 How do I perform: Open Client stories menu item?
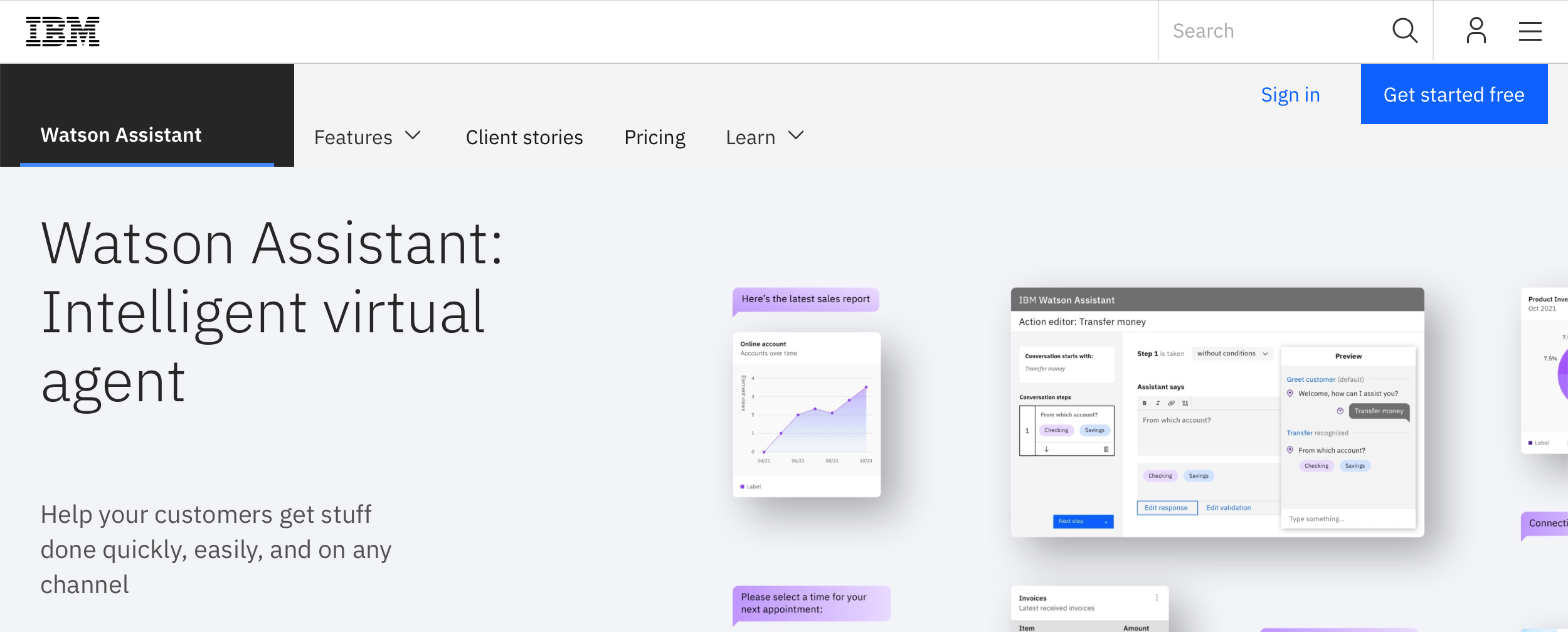pos(524,137)
